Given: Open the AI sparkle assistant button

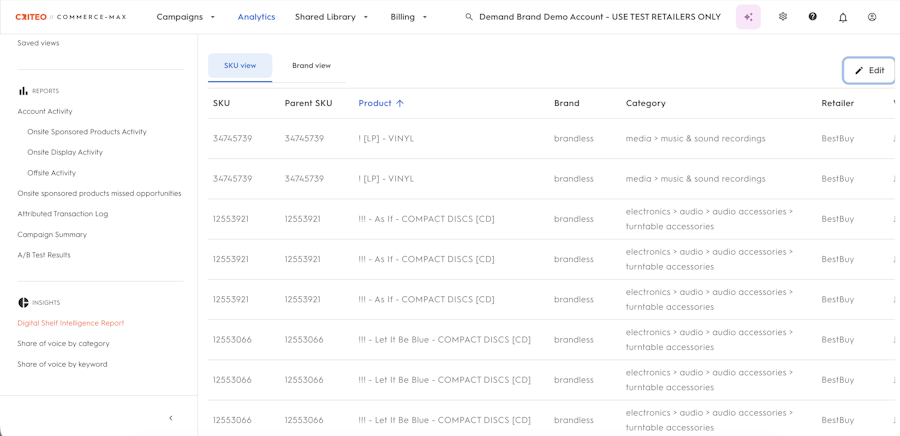Looking at the screenshot, I should click(x=748, y=17).
